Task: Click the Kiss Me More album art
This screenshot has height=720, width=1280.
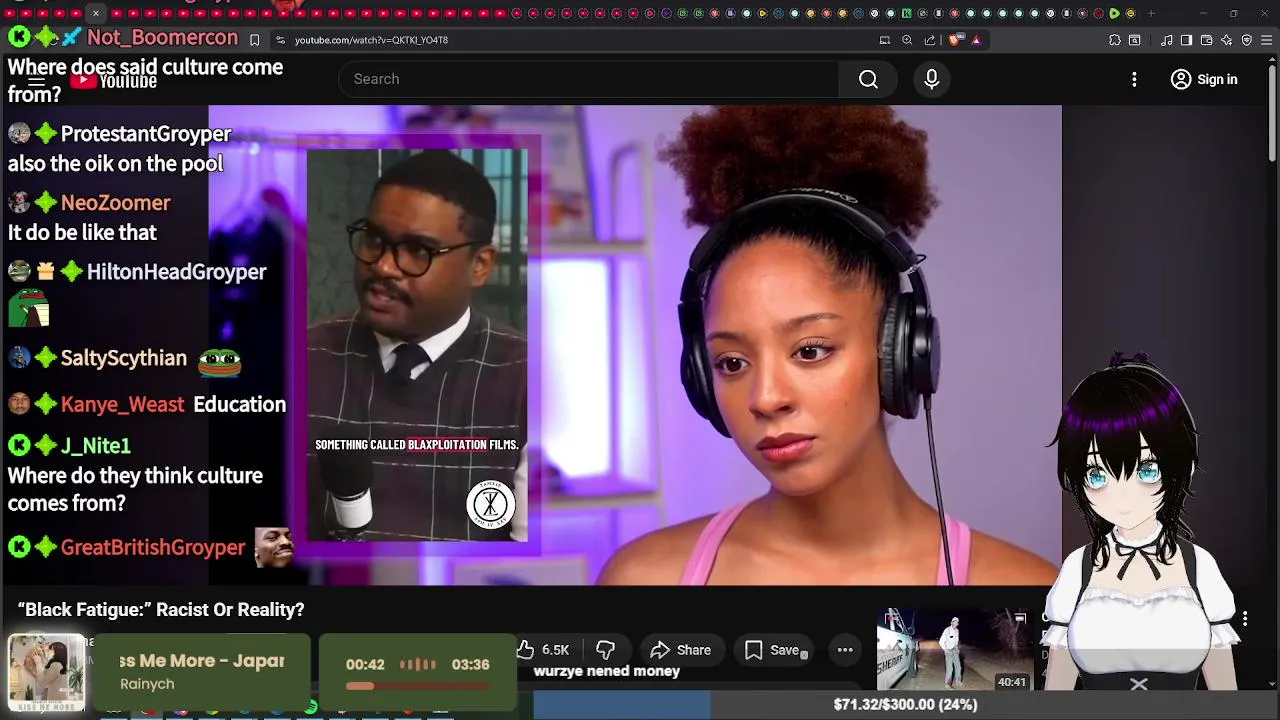Action: [47, 671]
